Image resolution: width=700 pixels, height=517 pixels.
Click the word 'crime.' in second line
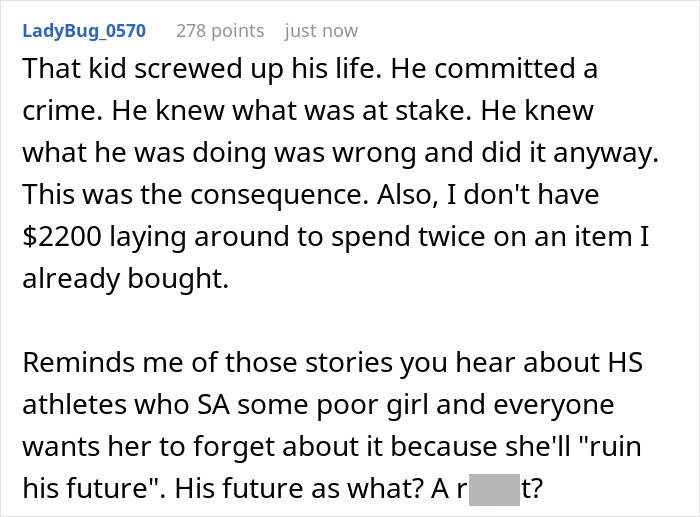62,111
